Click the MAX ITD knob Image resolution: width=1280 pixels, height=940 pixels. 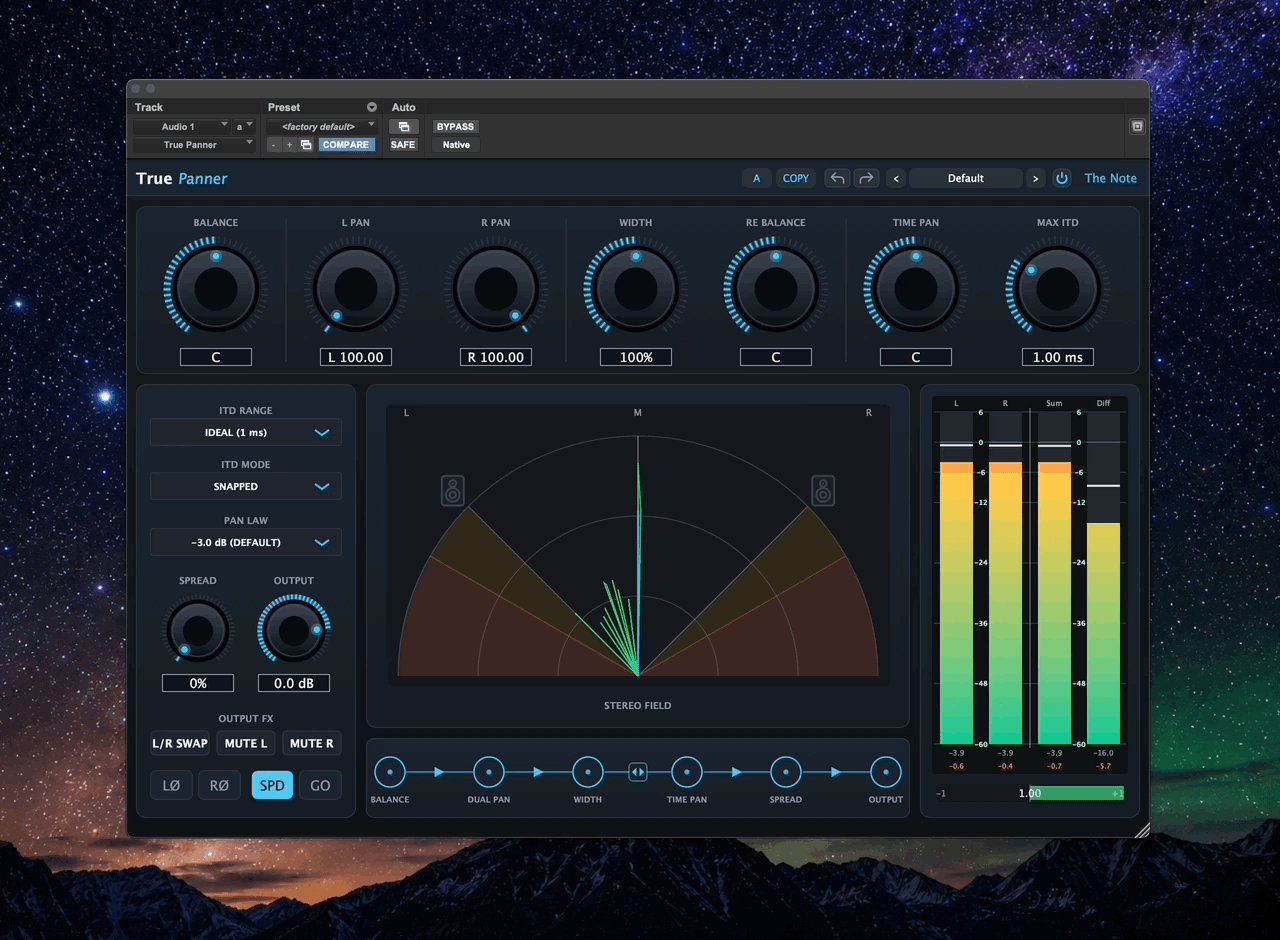pos(1058,290)
